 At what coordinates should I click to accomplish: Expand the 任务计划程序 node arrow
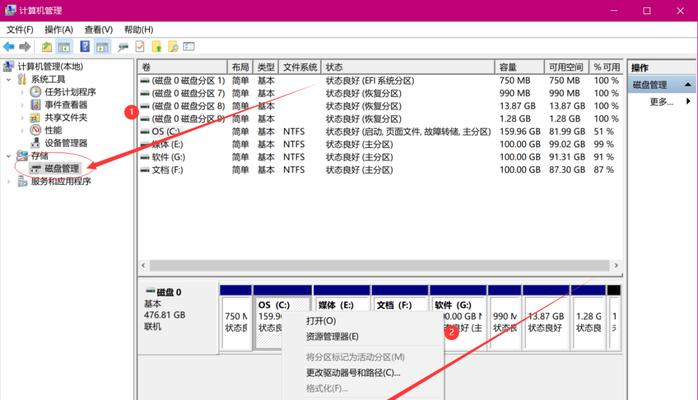[22, 92]
